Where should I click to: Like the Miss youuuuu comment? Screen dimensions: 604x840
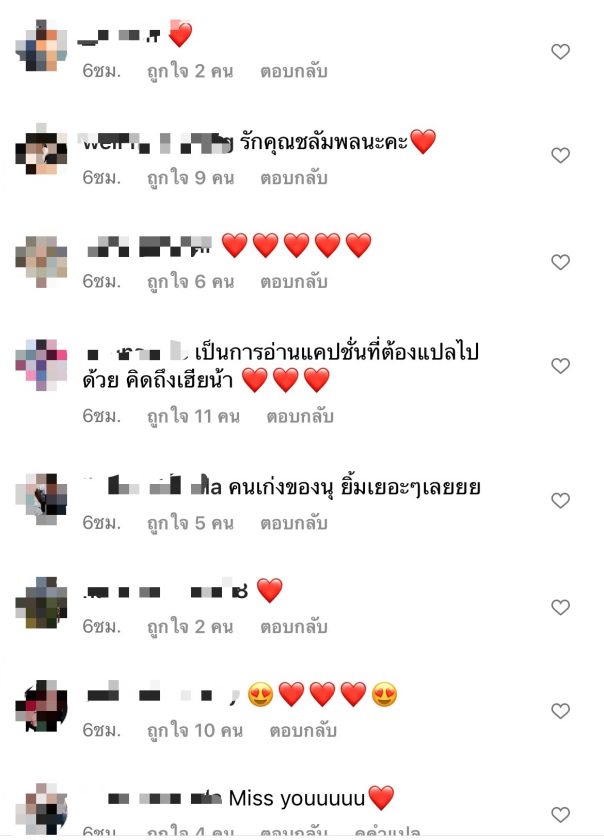point(560,815)
